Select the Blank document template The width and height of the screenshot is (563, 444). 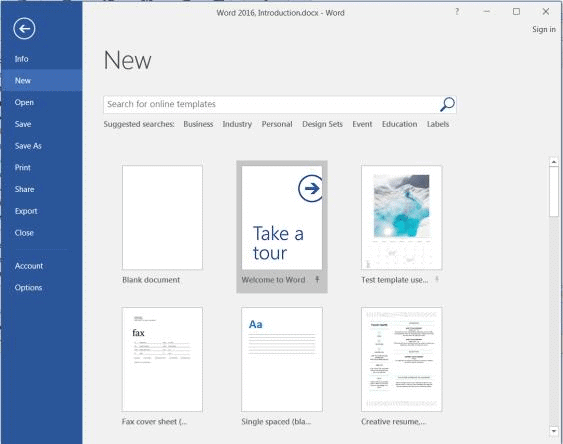coord(162,218)
